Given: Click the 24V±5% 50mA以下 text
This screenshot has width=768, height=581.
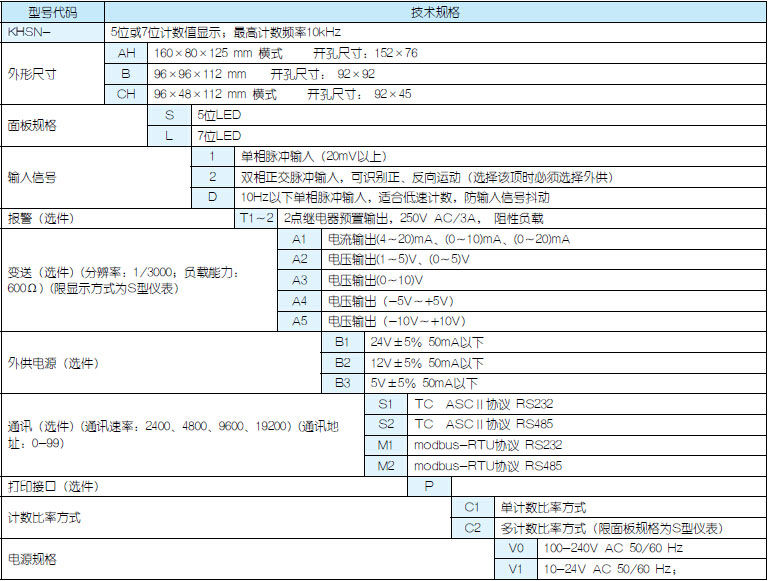Looking at the screenshot, I should [x=427, y=342].
